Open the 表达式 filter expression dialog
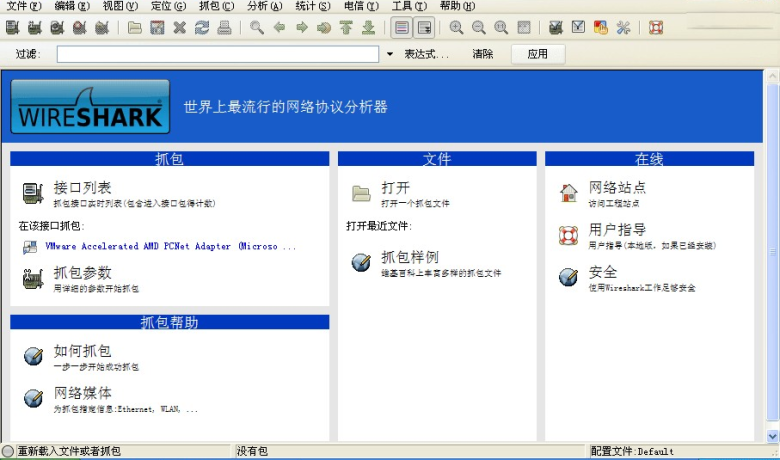 pos(426,54)
